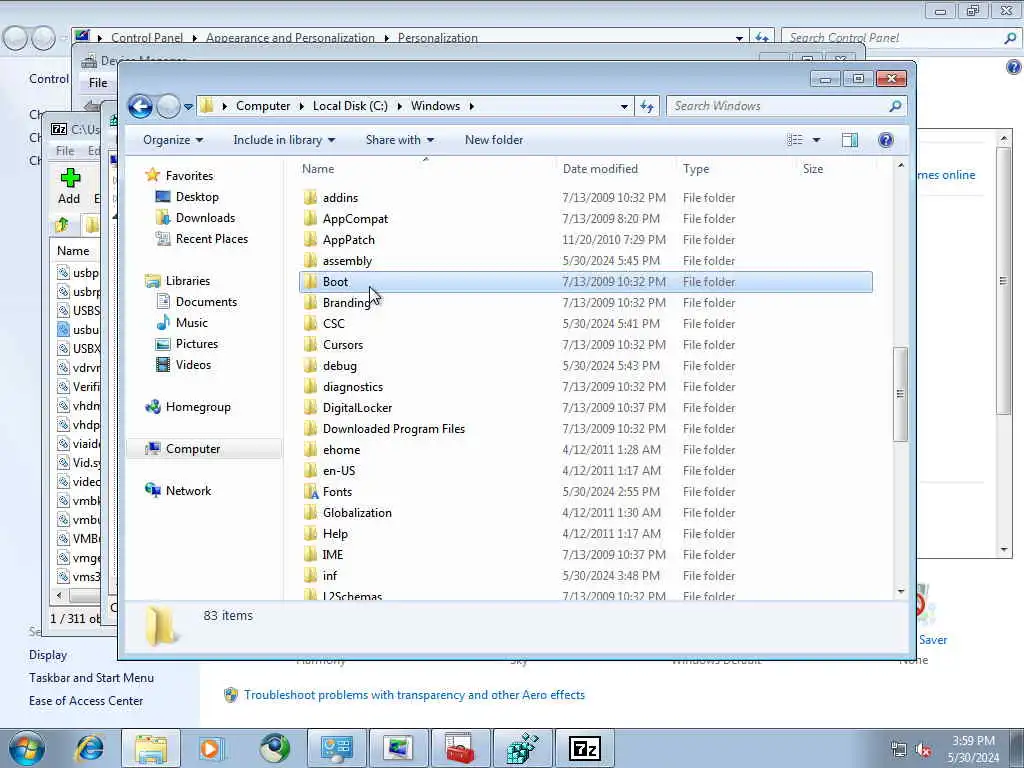
Task: Open File menu in Device Manager window
Action: pyautogui.click(x=98, y=83)
